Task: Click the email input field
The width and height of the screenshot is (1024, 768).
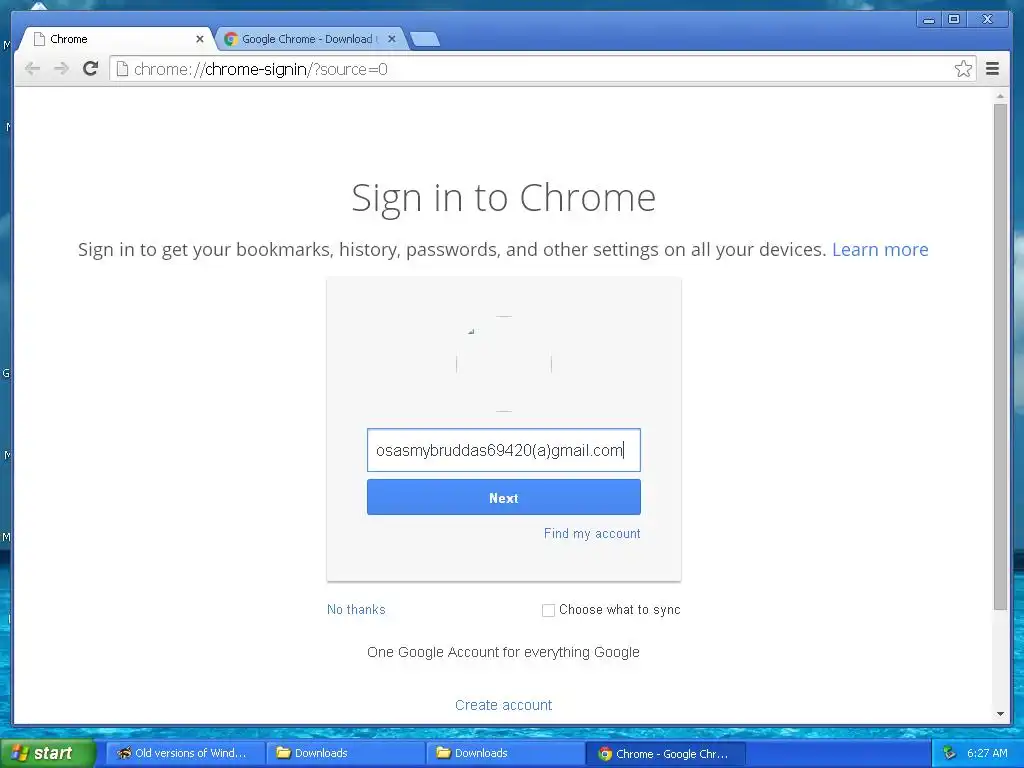Action: pos(504,450)
